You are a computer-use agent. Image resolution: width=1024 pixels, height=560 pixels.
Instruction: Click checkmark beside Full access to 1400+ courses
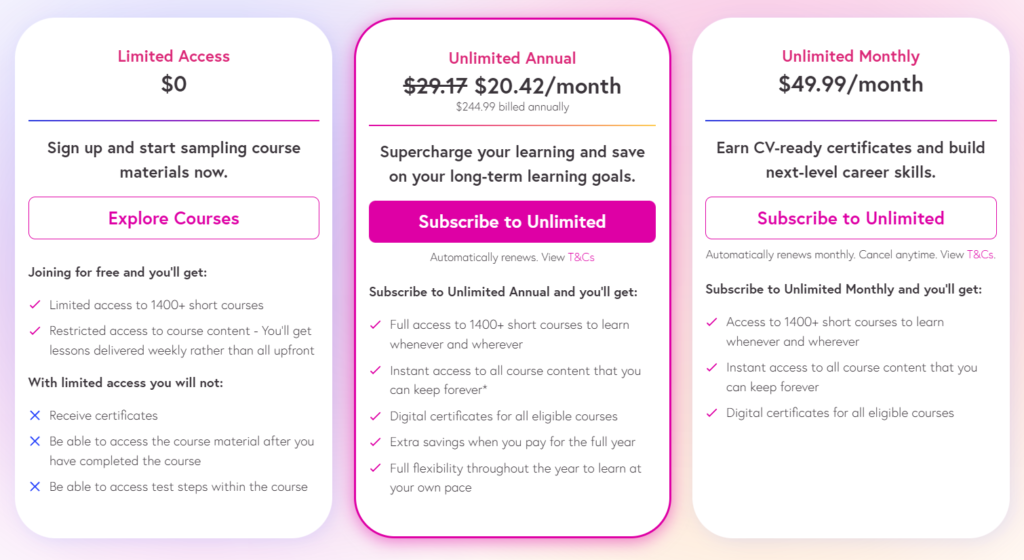coord(376,325)
